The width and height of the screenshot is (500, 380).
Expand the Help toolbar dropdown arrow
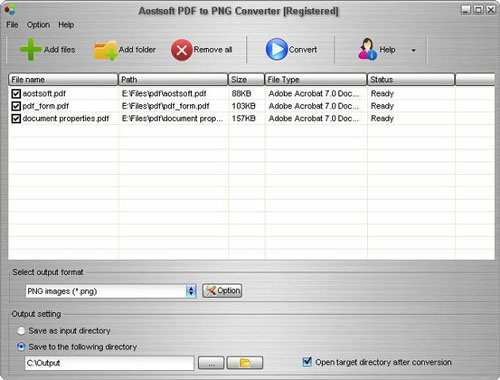[x=414, y=50]
